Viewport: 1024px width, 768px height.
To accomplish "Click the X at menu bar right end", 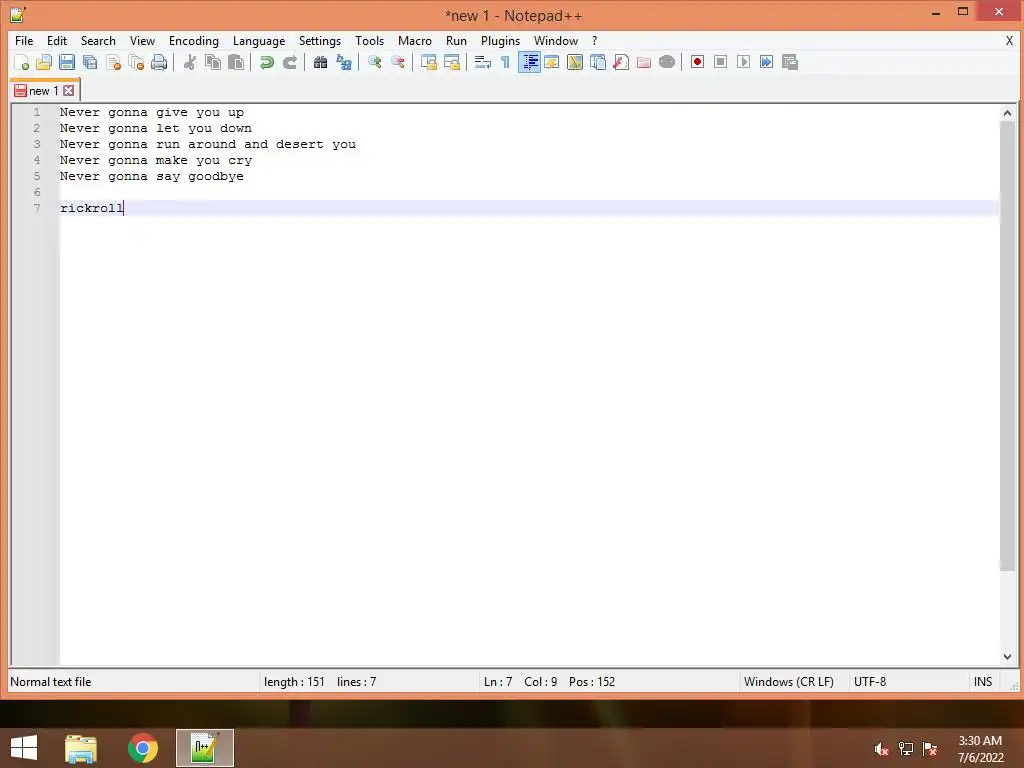I will (1009, 40).
